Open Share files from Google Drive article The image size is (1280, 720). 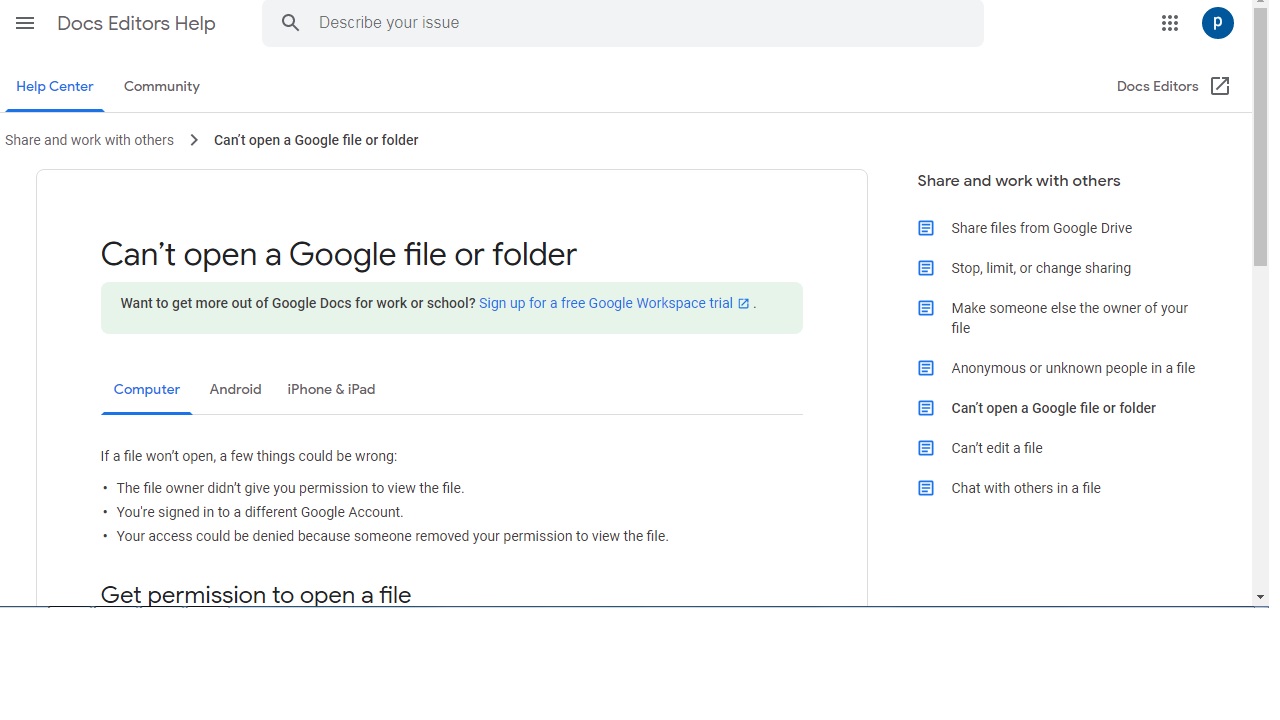[1042, 228]
